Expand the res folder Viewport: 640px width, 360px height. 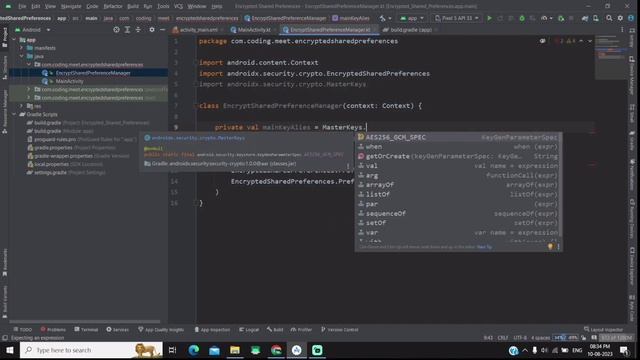tap(22, 106)
